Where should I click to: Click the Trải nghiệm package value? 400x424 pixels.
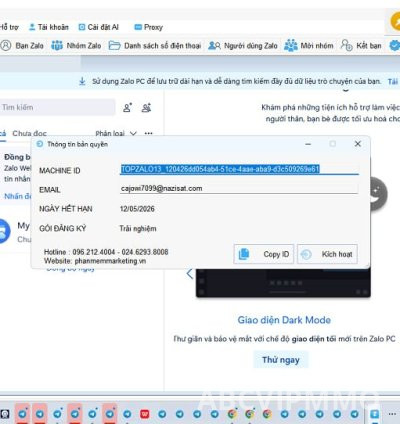tap(138, 228)
